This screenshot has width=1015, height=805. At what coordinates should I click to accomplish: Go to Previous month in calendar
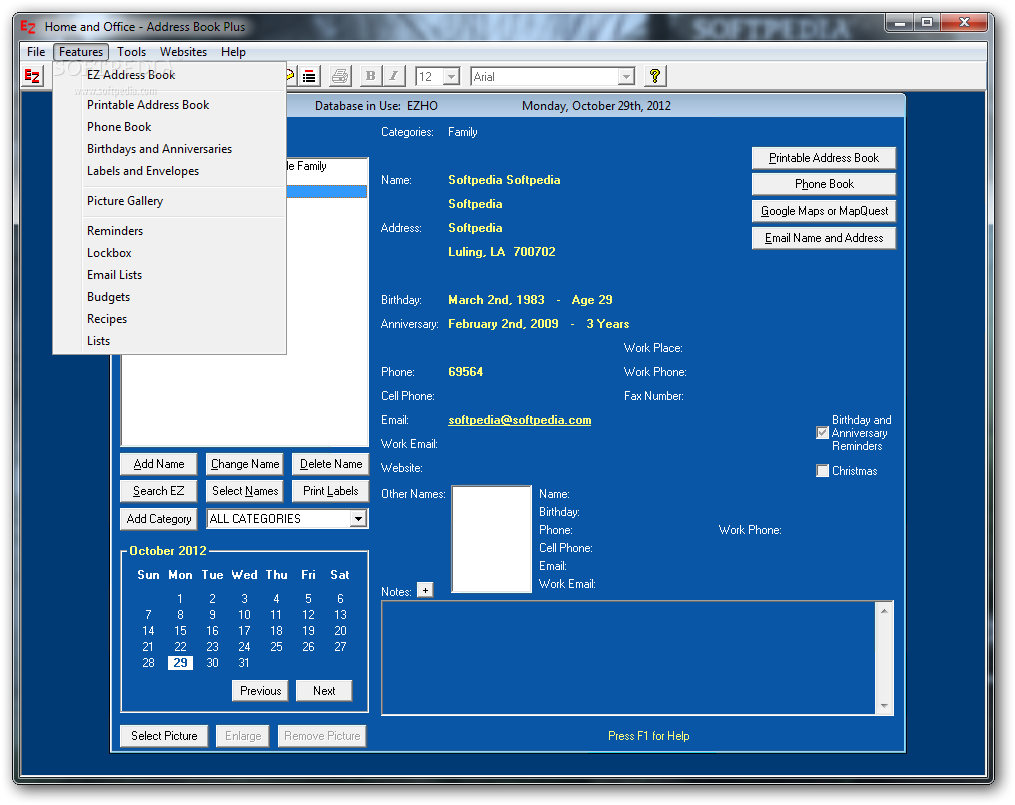[x=260, y=691]
